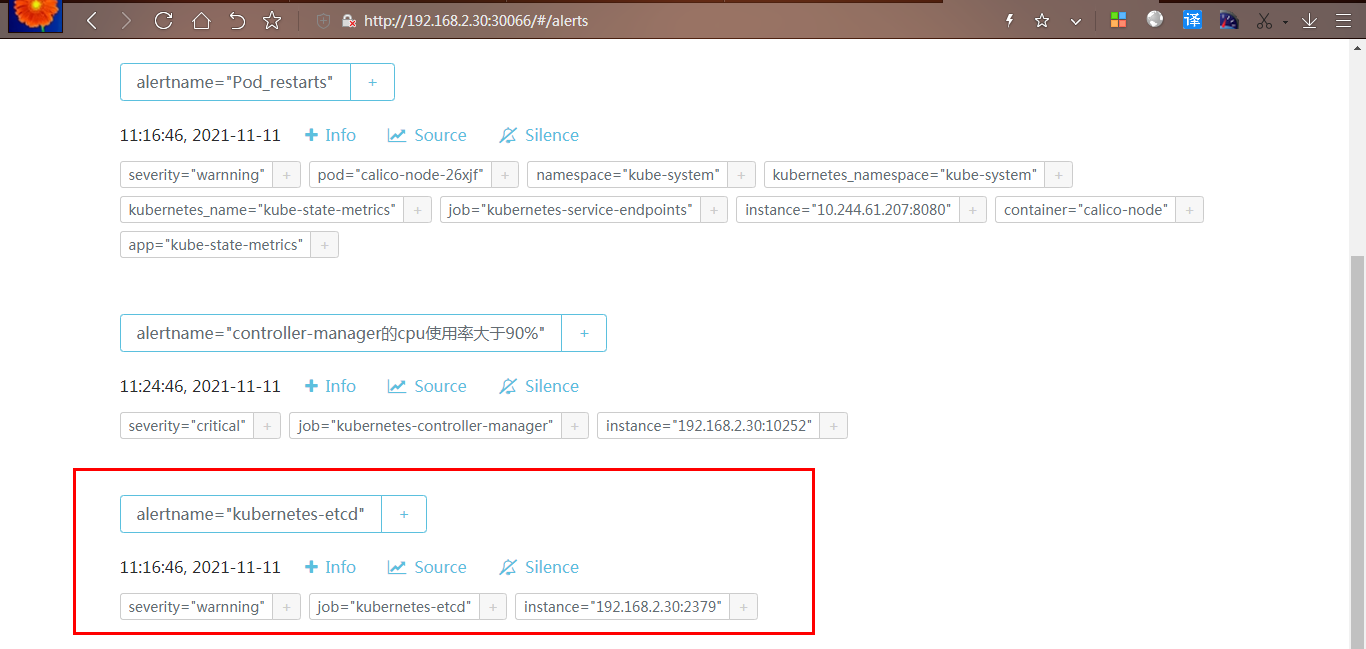Expand the screenshot tool dropdown arrow

[x=1285, y=22]
